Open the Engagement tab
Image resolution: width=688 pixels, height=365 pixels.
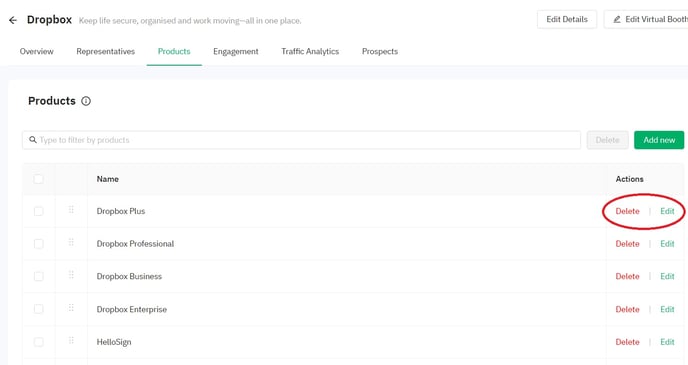tap(236, 51)
